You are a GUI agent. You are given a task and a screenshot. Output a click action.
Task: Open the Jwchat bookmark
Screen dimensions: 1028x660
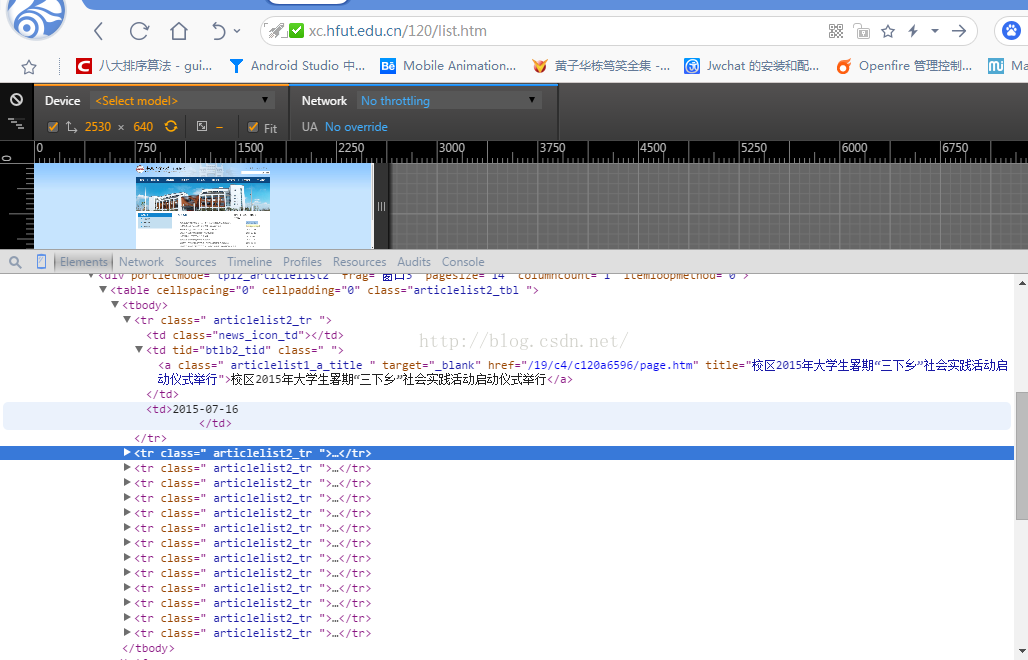click(751, 66)
